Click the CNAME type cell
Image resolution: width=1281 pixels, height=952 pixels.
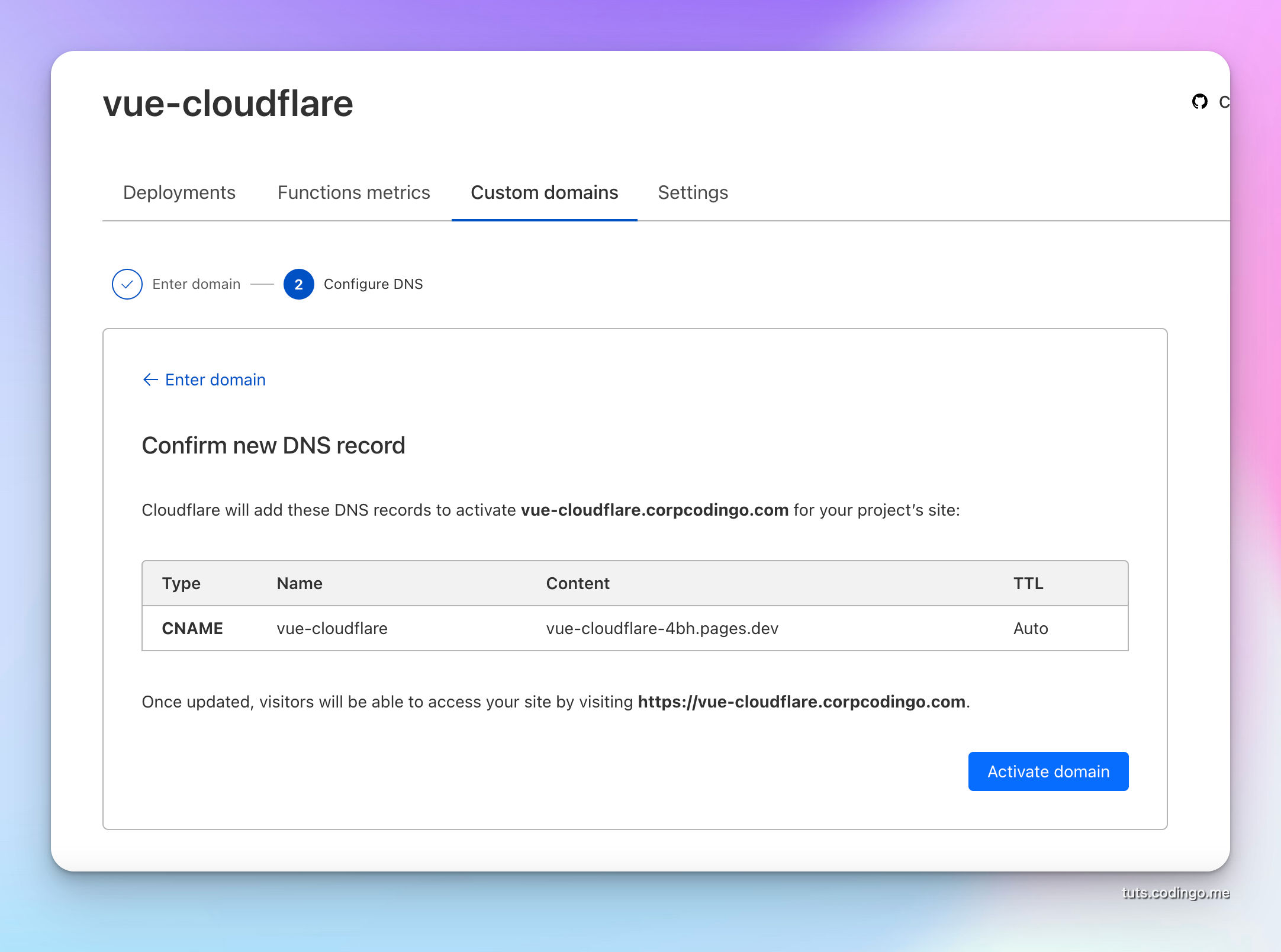click(192, 628)
